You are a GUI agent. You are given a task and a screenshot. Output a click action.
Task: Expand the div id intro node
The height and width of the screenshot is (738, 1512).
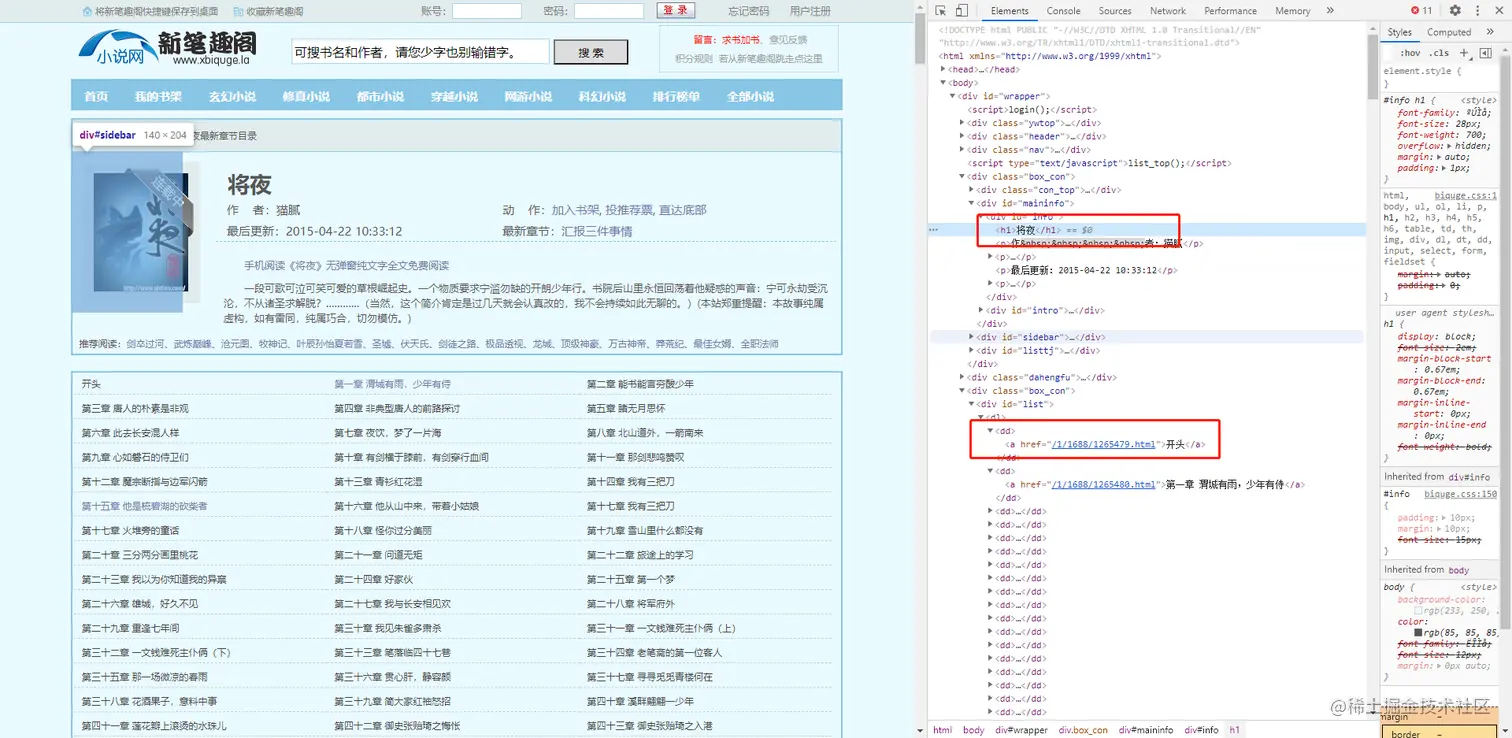tap(980, 310)
